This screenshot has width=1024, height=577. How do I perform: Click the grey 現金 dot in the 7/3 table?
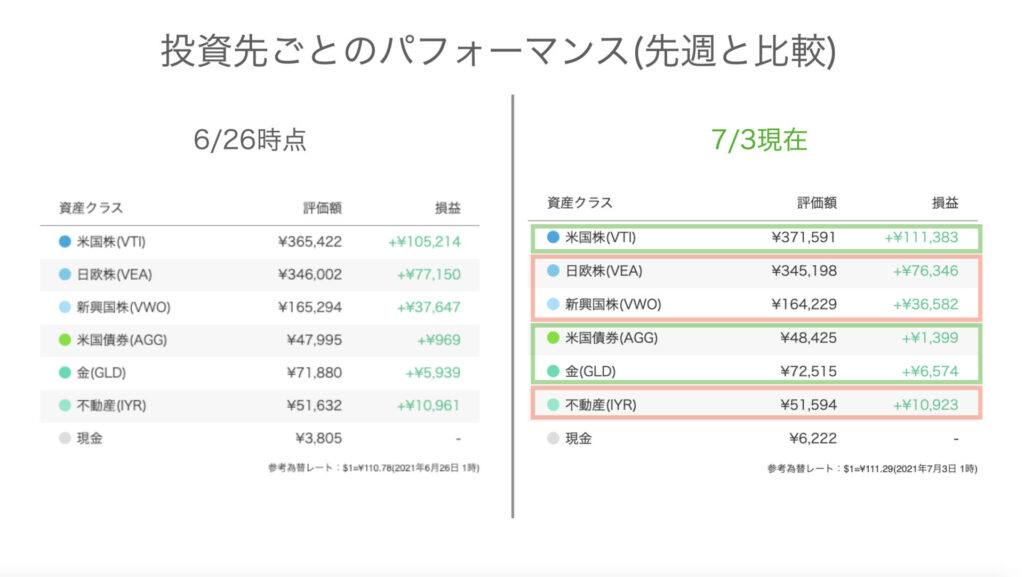553,438
